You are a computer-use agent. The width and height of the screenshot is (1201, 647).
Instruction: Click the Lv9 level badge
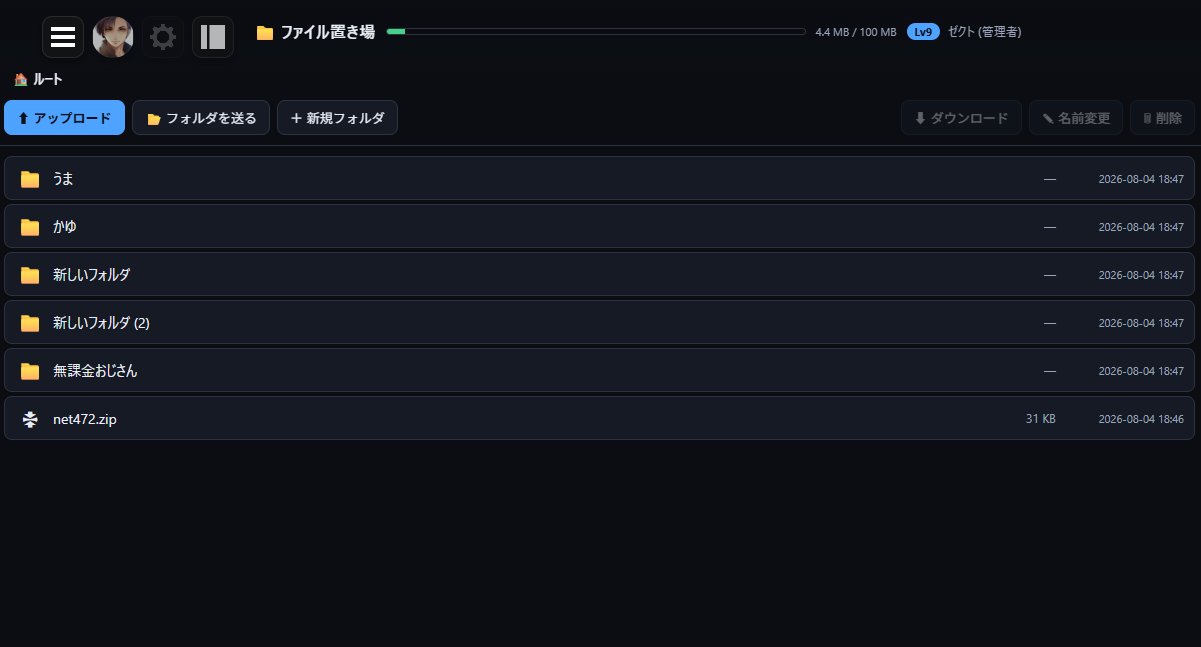[x=923, y=32]
